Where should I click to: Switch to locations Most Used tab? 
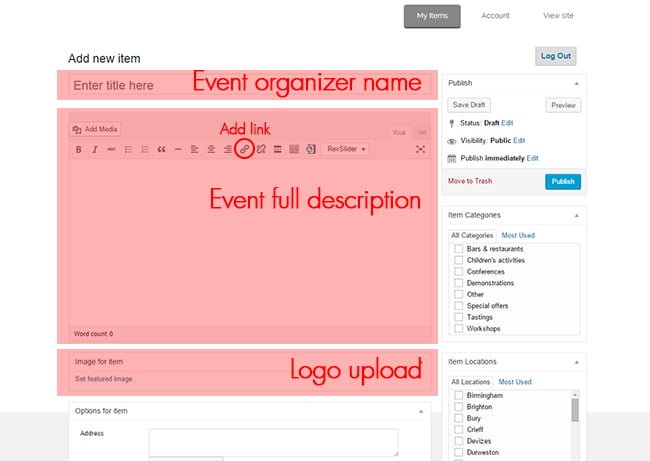(x=515, y=382)
